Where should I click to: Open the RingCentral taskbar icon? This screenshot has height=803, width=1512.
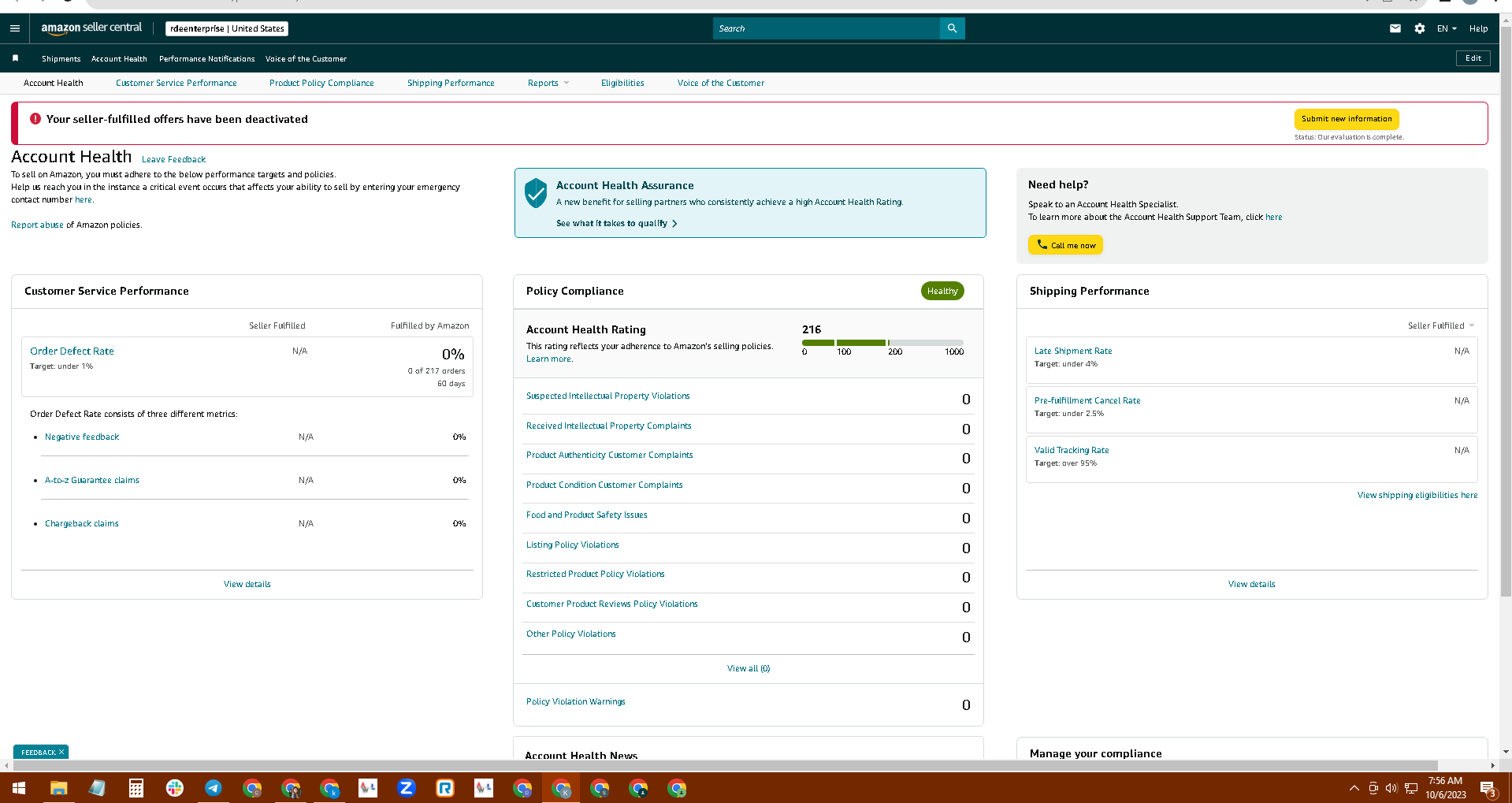pyautogui.click(x=444, y=788)
